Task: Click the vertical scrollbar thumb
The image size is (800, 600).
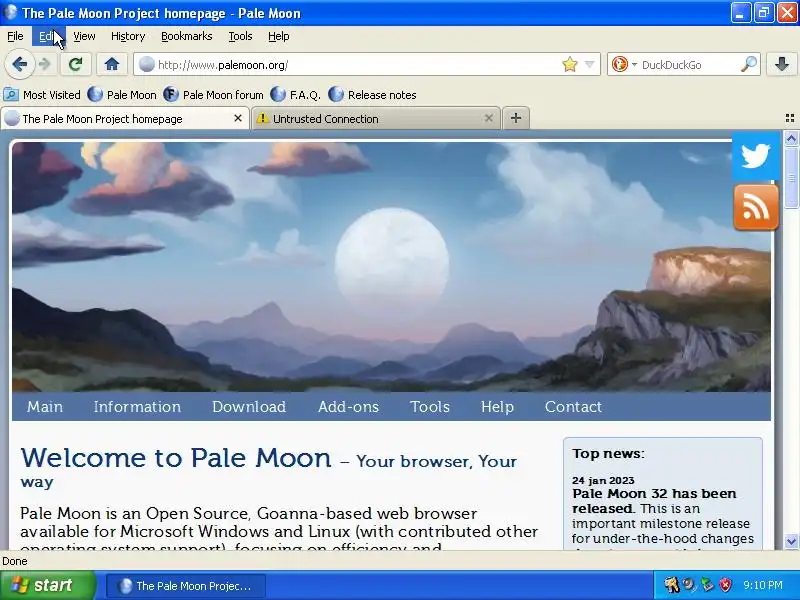Action: 791,177
